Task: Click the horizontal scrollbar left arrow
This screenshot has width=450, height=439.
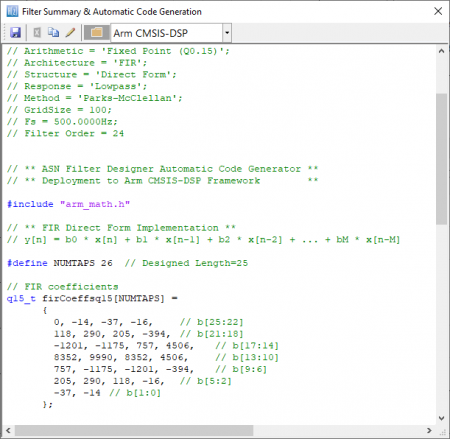Action: (x=8, y=431)
